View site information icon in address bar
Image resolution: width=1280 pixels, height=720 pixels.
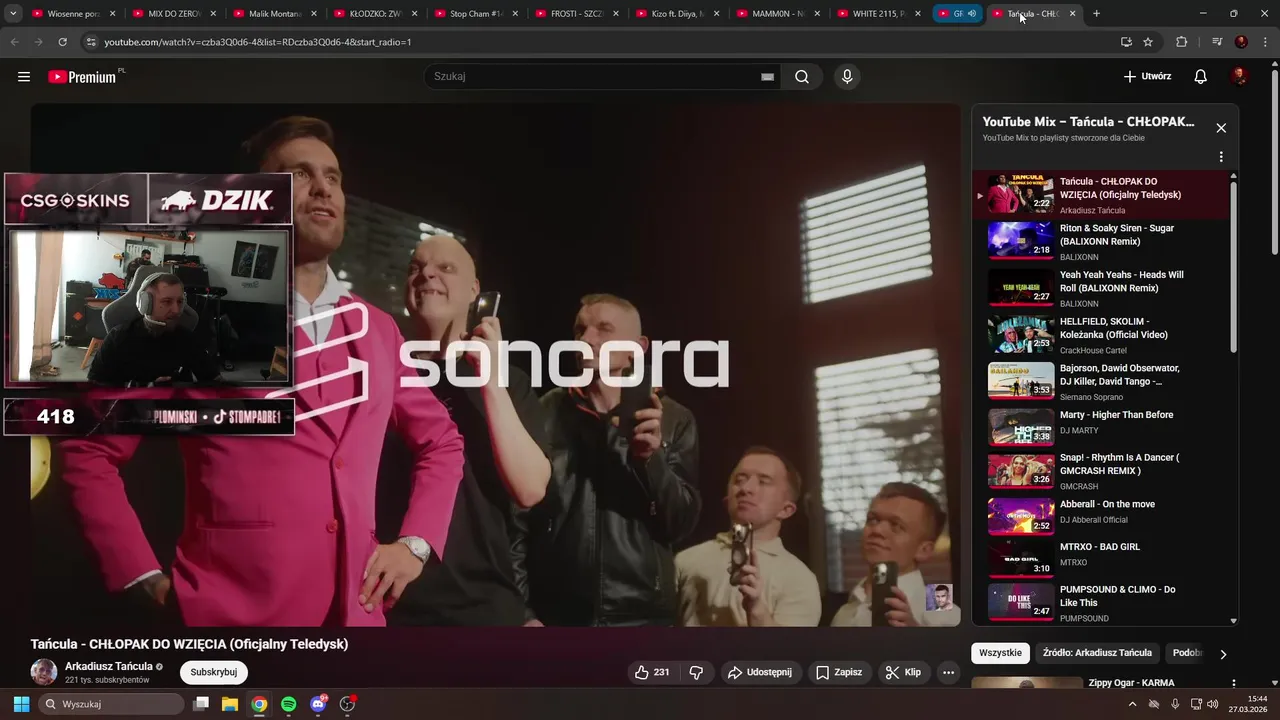point(90,42)
